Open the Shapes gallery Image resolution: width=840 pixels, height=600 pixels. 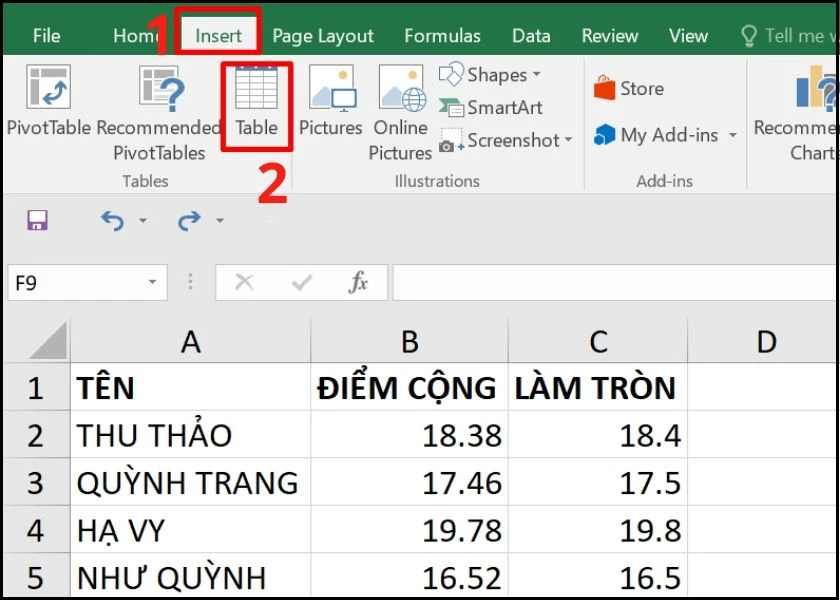point(490,74)
